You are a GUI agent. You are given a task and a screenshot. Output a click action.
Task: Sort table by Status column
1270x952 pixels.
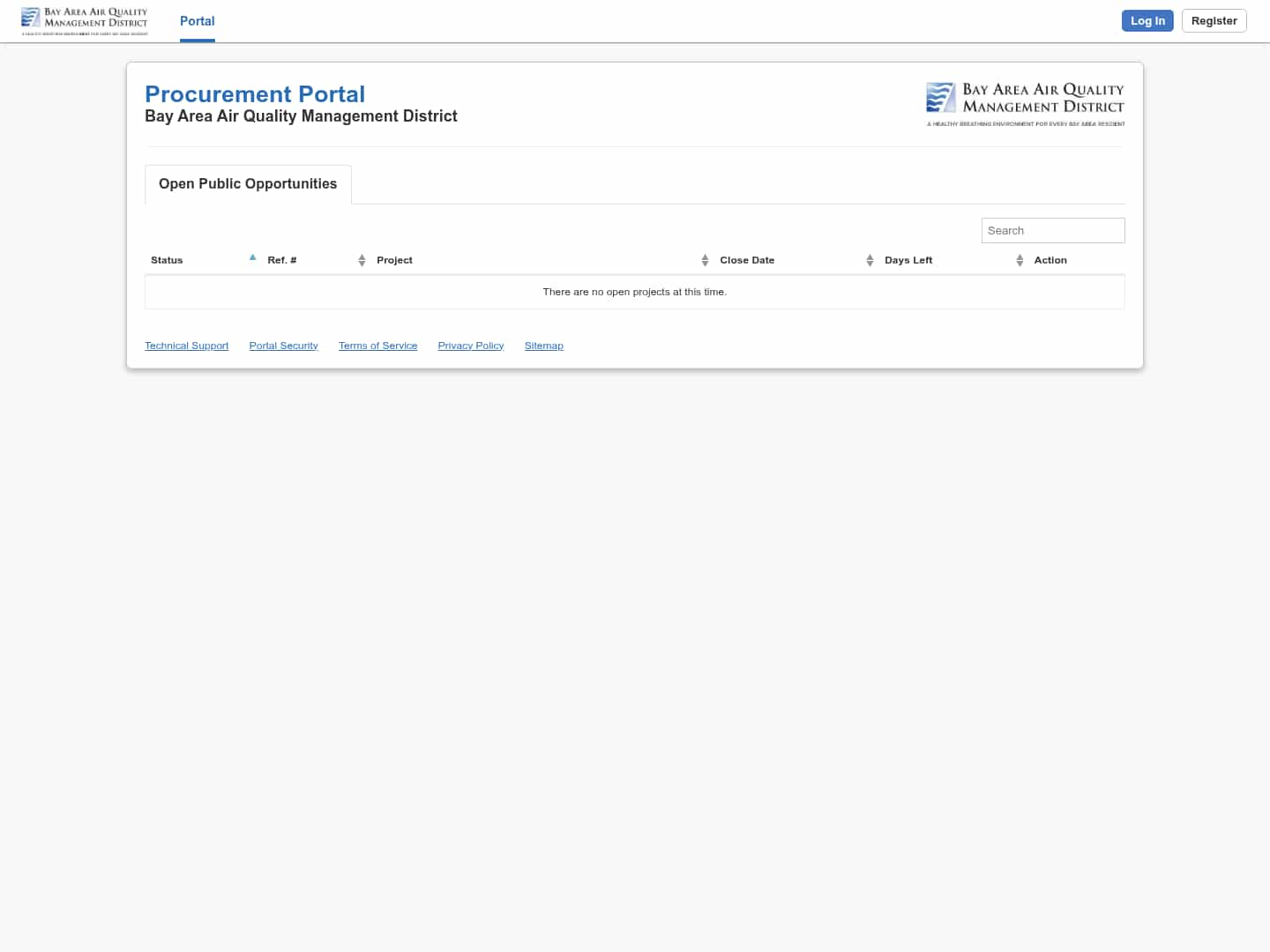[x=203, y=260]
